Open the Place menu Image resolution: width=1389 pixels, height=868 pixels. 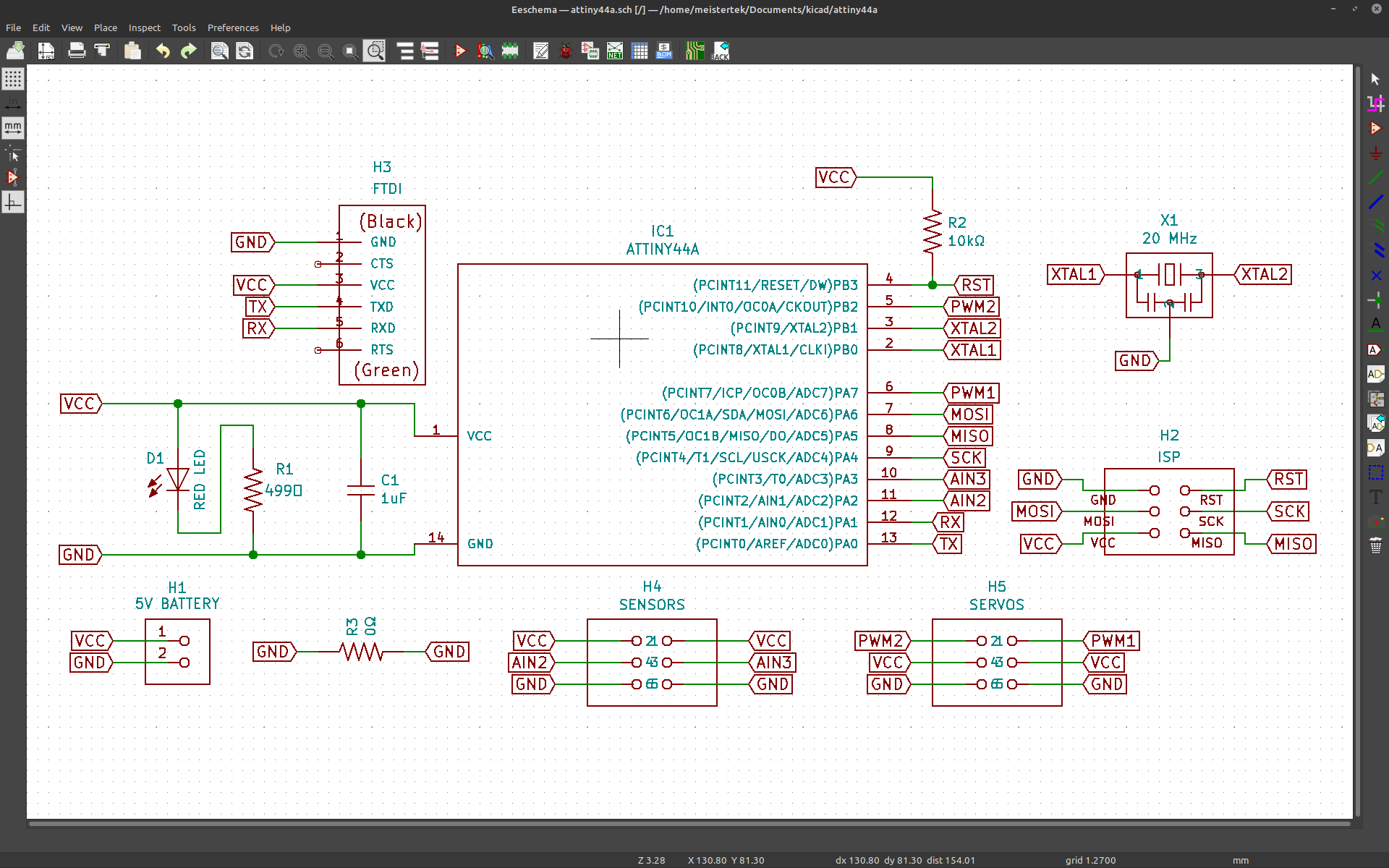click(106, 27)
